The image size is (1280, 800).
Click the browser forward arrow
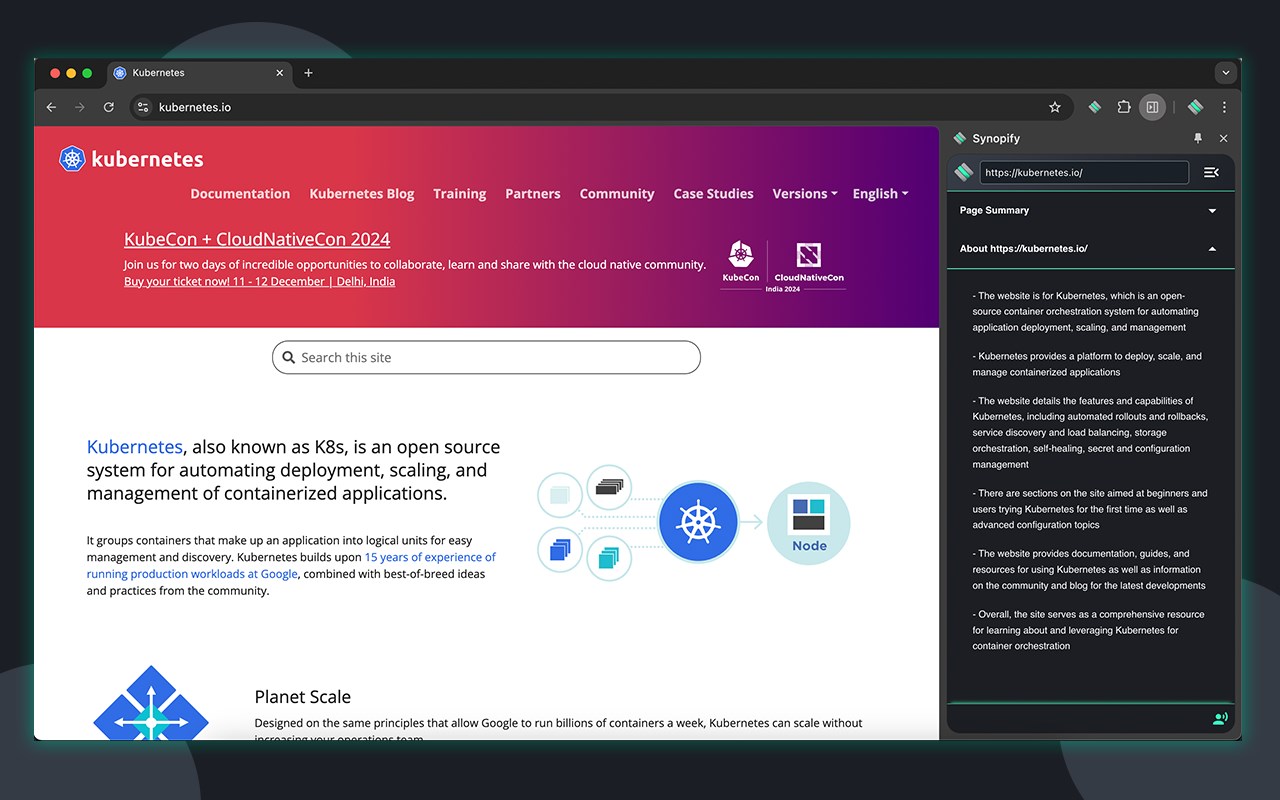tap(80, 107)
